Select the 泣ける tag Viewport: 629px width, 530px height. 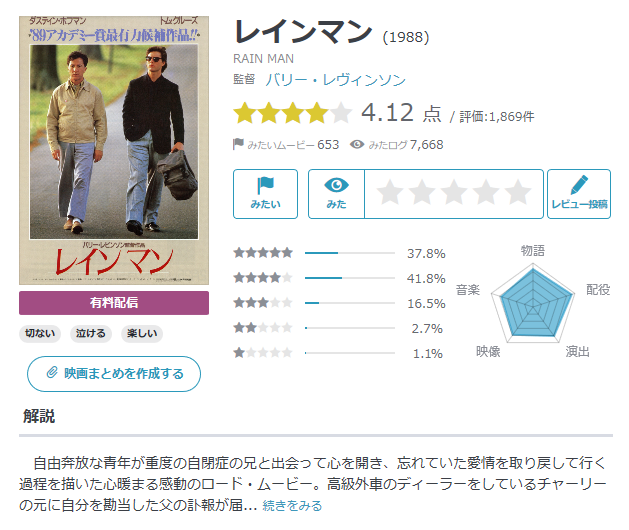(91, 333)
